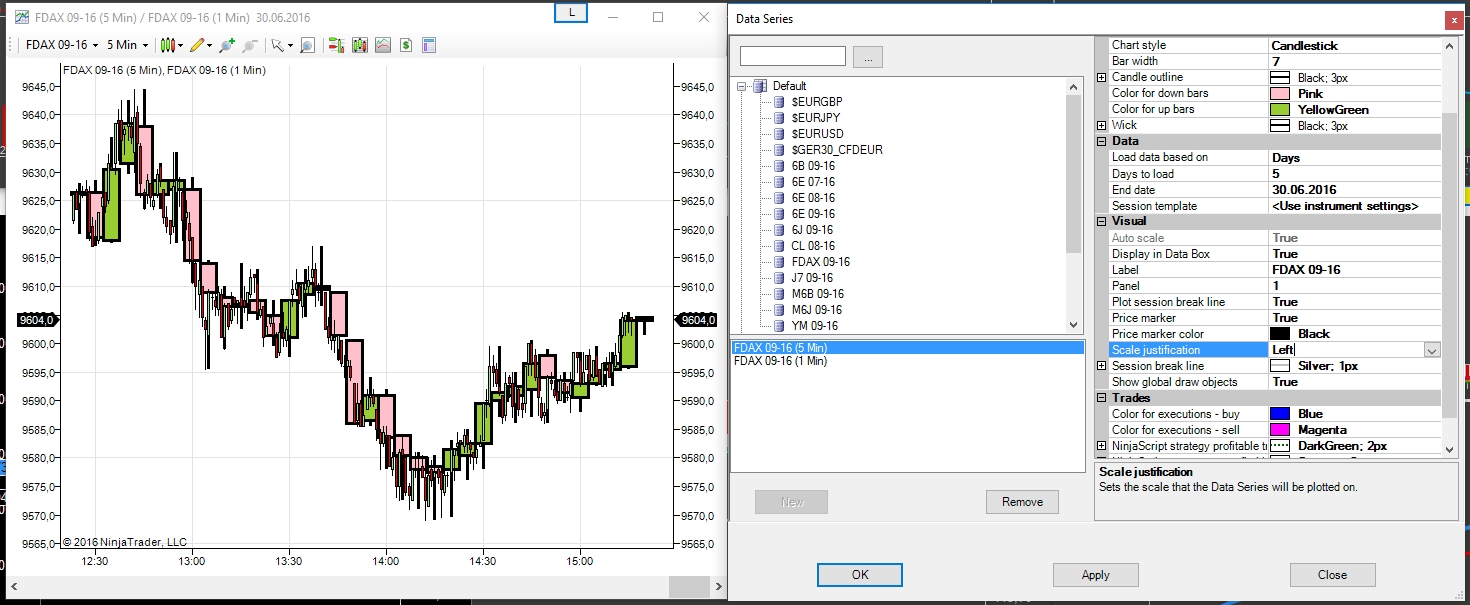Viewport: 1470px width, 605px height.
Task: Select M6B 09-16 in the instrument list
Action: 817,294
